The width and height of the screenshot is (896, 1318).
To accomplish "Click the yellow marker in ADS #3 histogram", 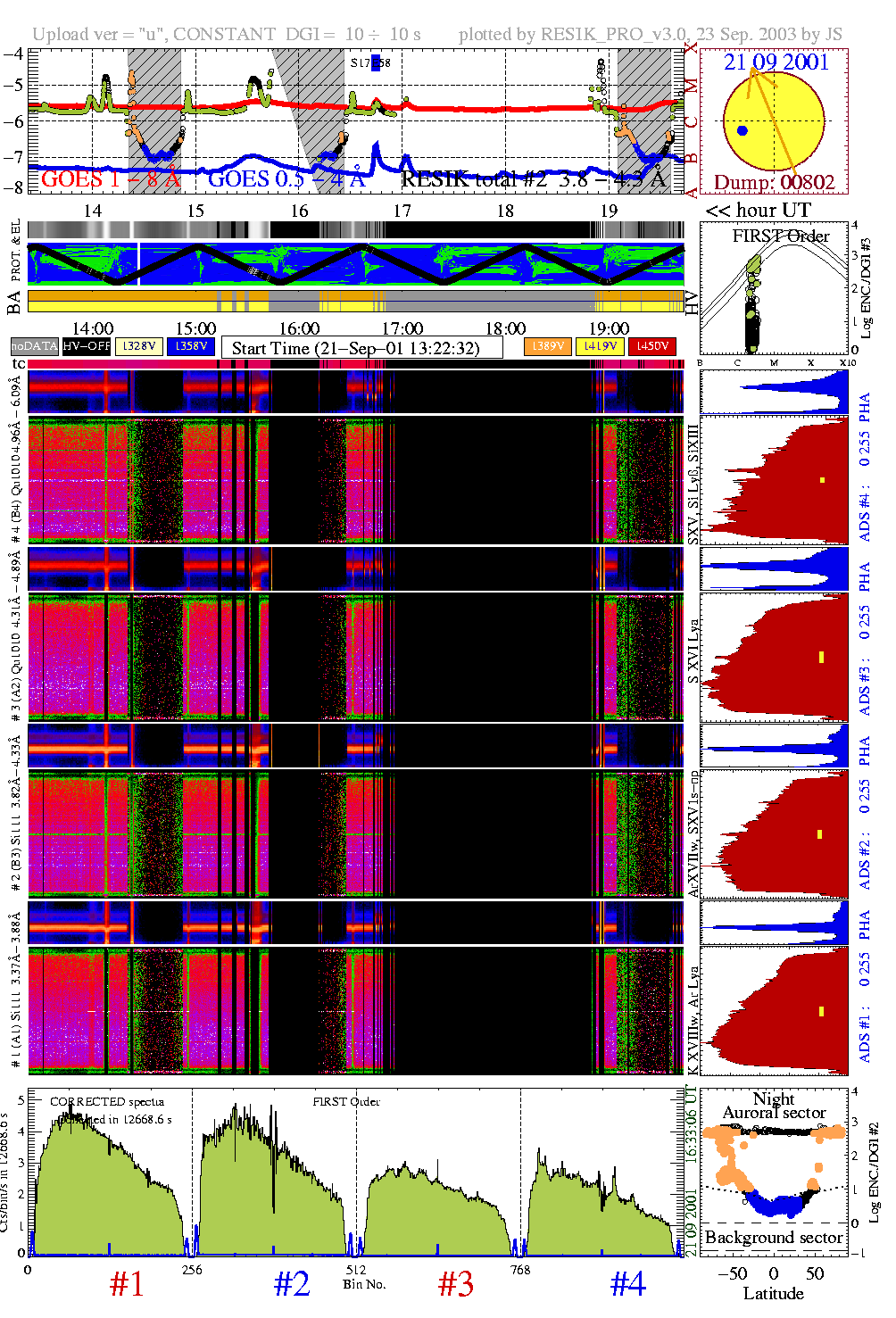I will [821, 657].
